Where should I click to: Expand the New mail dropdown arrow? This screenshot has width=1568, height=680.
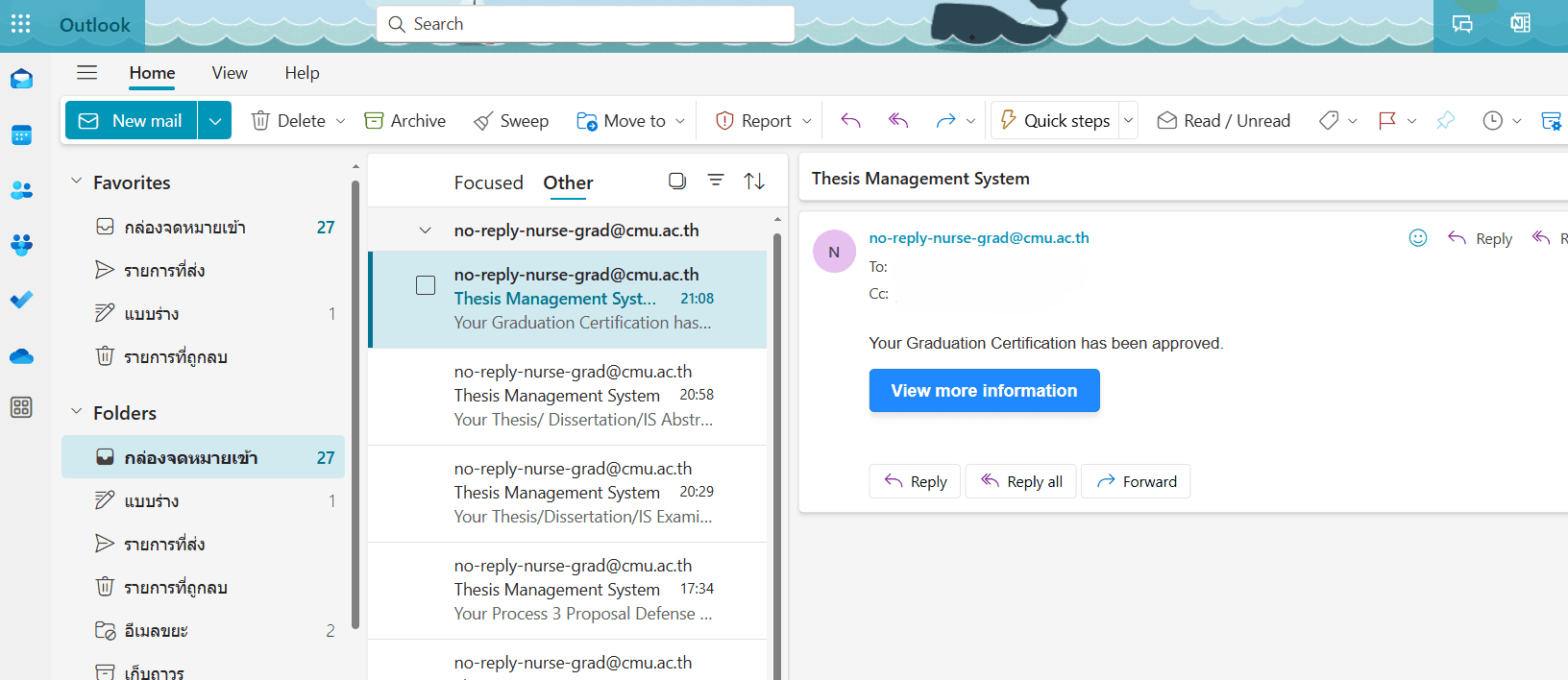(215, 121)
